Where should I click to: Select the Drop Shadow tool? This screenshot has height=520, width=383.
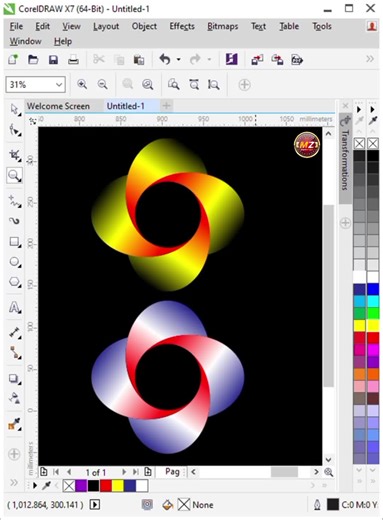pos(14,379)
